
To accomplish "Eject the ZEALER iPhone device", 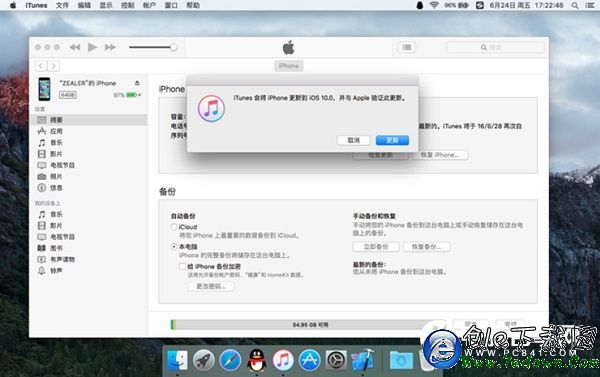I will click(x=137, y=83).
